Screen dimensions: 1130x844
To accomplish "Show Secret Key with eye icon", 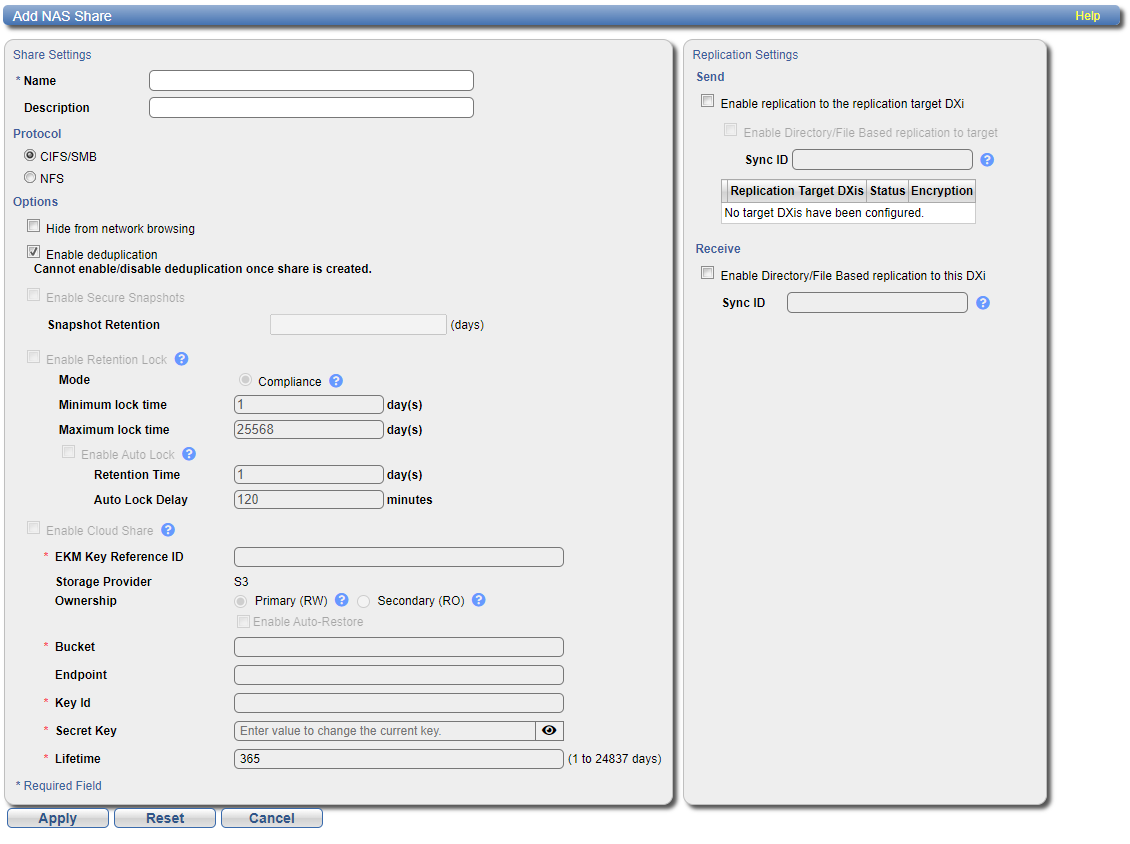I will coord(549,731).
